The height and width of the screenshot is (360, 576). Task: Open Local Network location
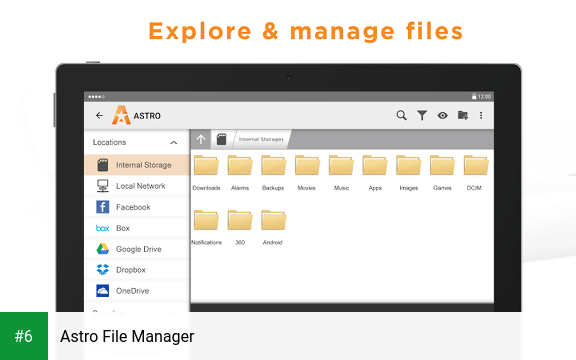click(x=137, y=186)
